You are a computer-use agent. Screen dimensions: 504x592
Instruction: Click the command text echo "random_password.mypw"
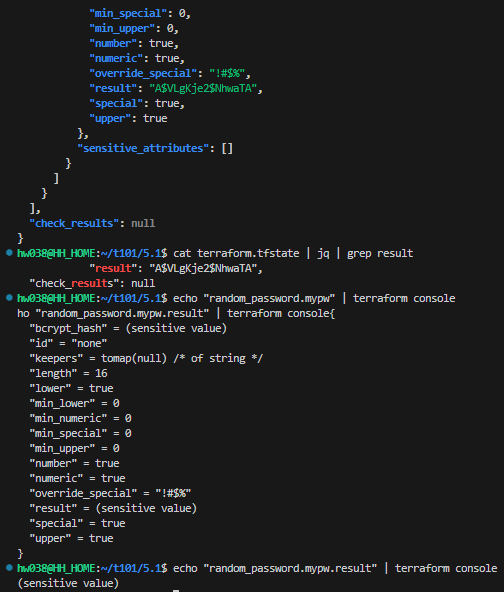click(x=254, y=298)
